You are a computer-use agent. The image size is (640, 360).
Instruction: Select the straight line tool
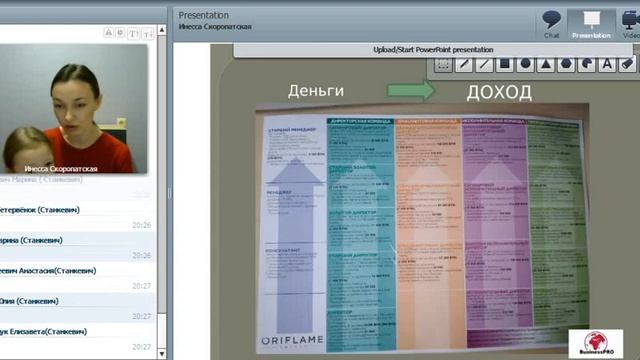coord(484,64)
